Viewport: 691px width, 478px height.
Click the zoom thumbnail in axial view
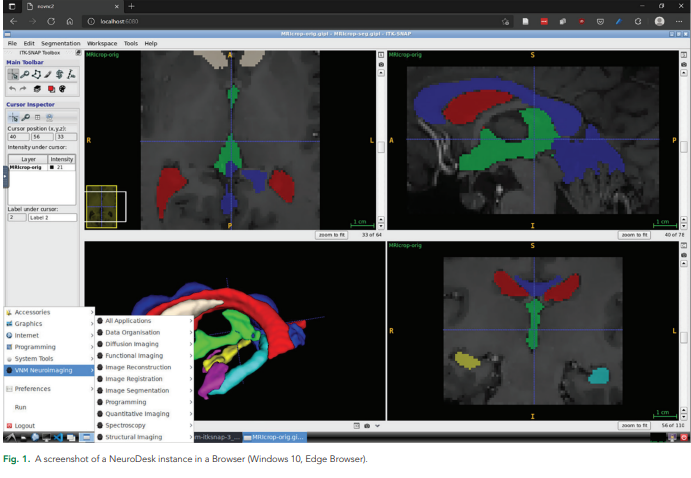101,204
